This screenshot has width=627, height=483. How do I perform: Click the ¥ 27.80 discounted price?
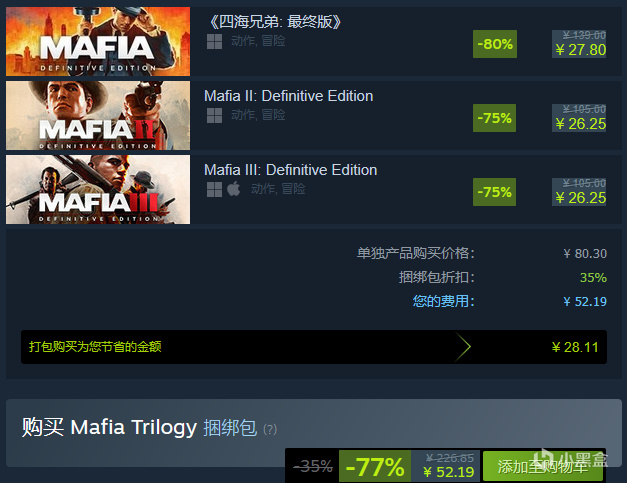(581, 50)
